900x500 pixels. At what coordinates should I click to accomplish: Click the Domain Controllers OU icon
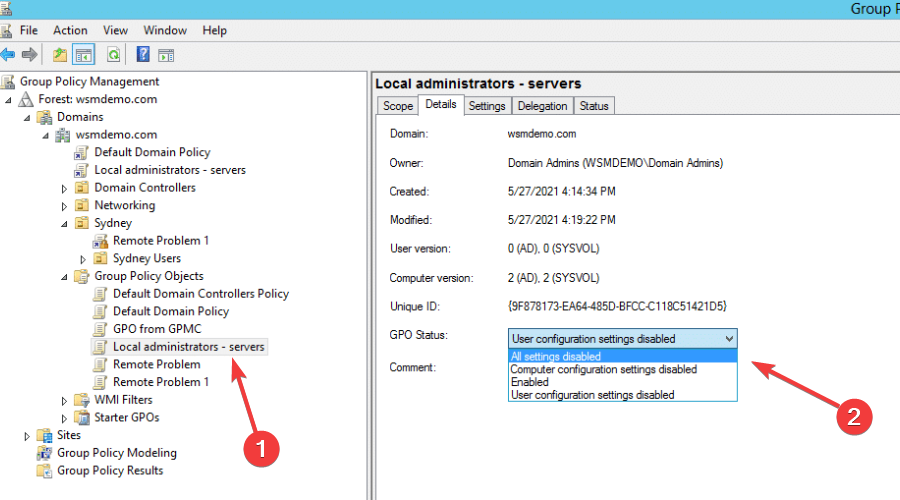point(82,188)
